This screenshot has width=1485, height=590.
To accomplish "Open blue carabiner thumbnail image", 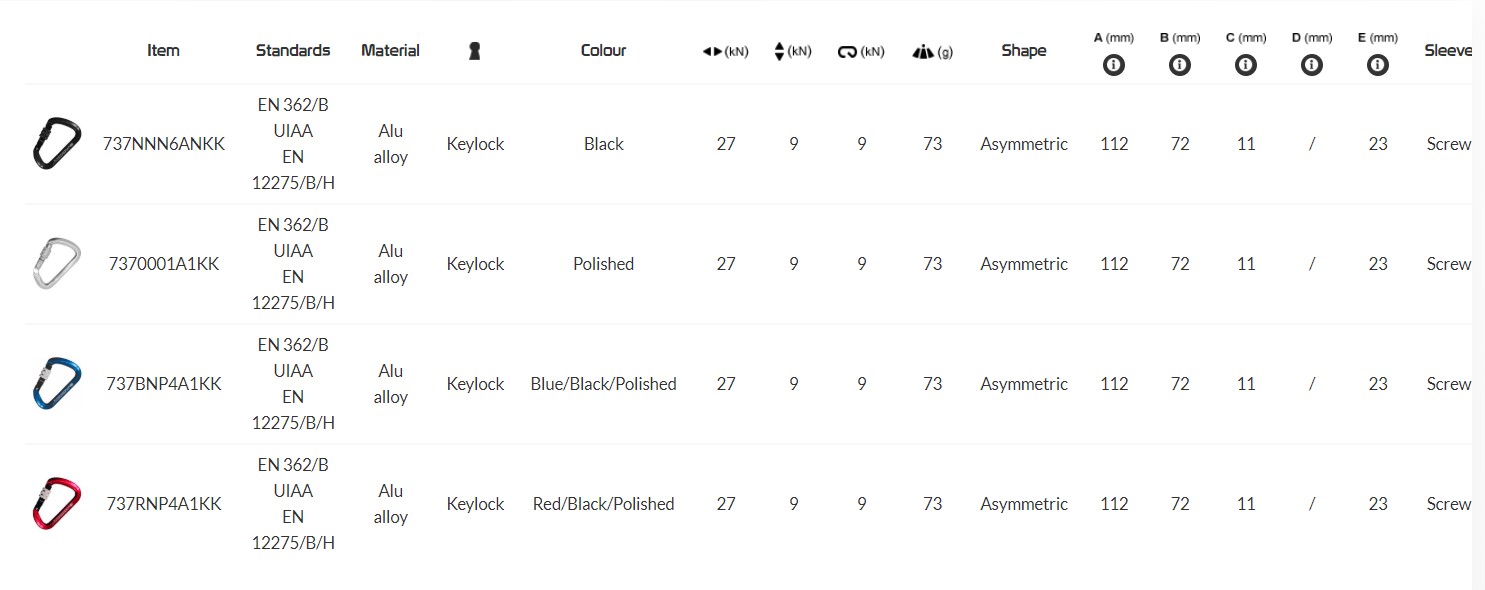I will pyautogui.click(x=56, y=383).
